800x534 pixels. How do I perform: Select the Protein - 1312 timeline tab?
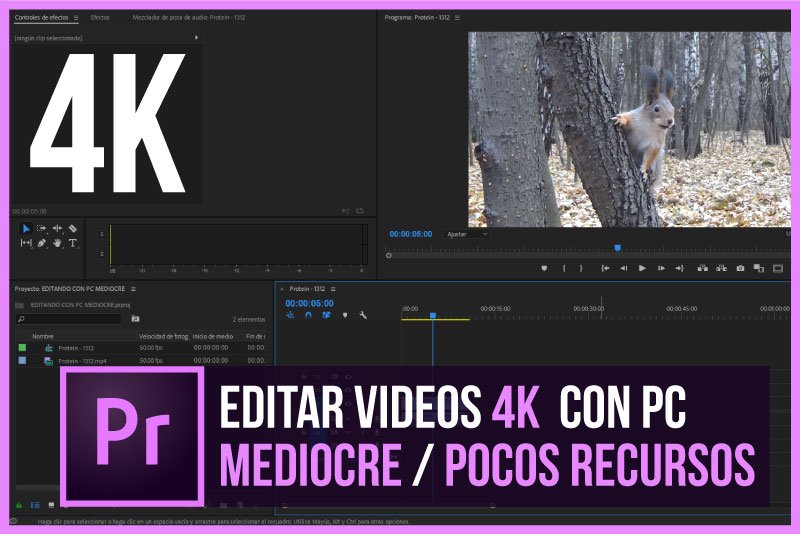307,289
